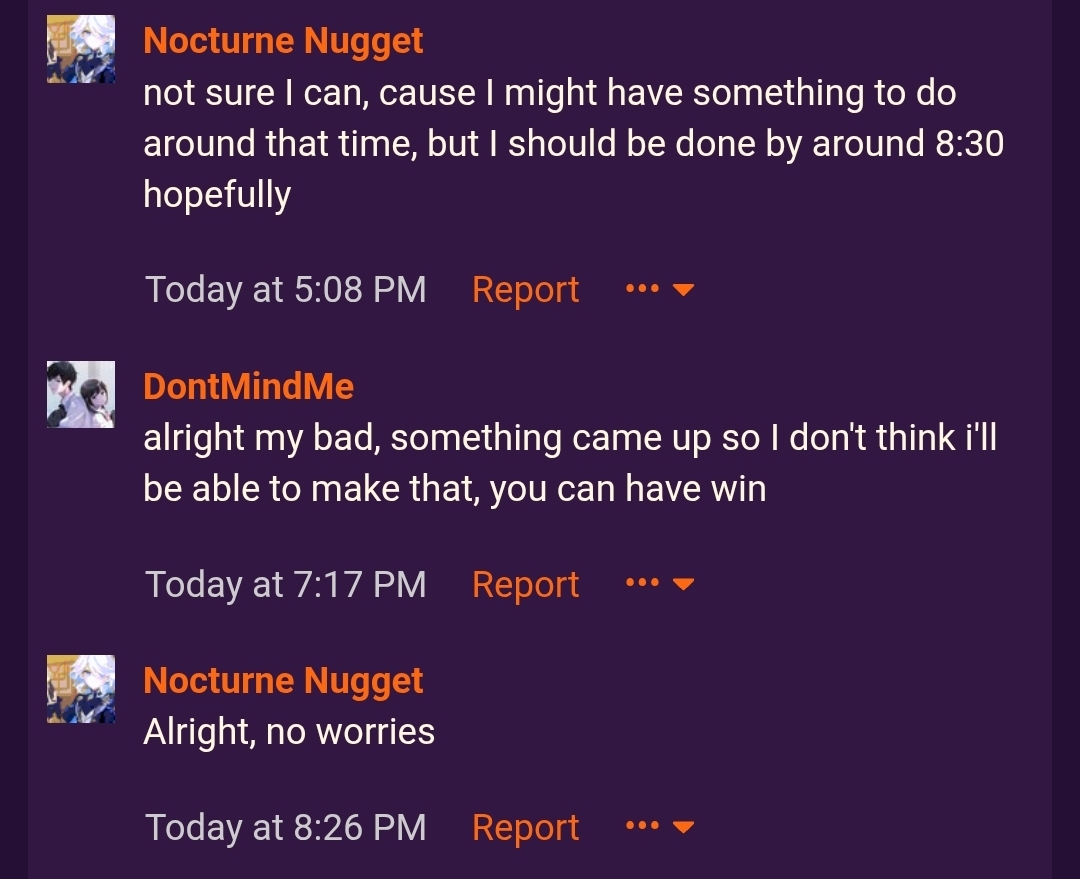Open the DontMindMe username link
This screenshot has width=1080, height=879.
pos(248,386)
